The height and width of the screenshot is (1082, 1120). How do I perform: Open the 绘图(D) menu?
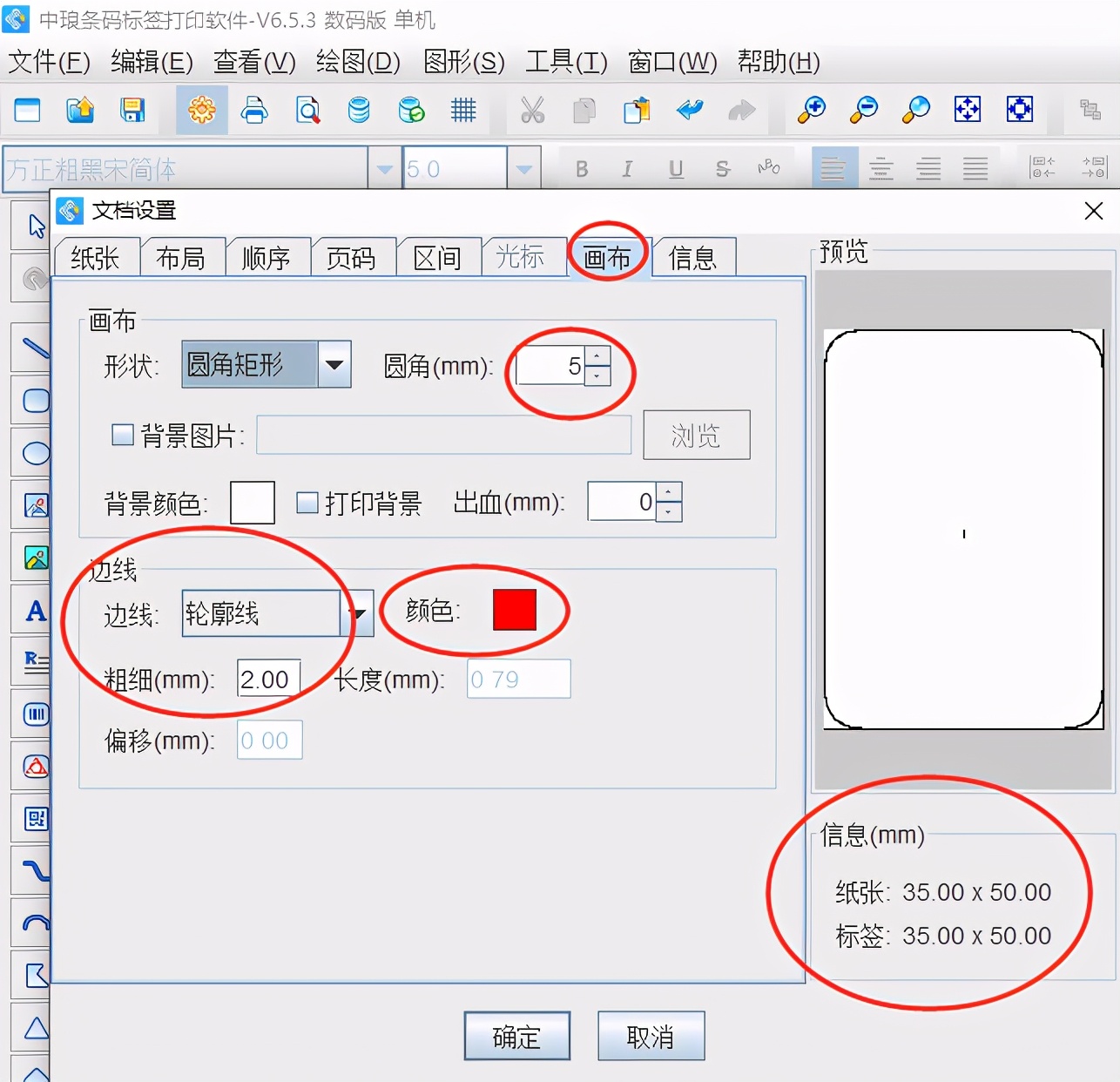[x=358, y=62]
